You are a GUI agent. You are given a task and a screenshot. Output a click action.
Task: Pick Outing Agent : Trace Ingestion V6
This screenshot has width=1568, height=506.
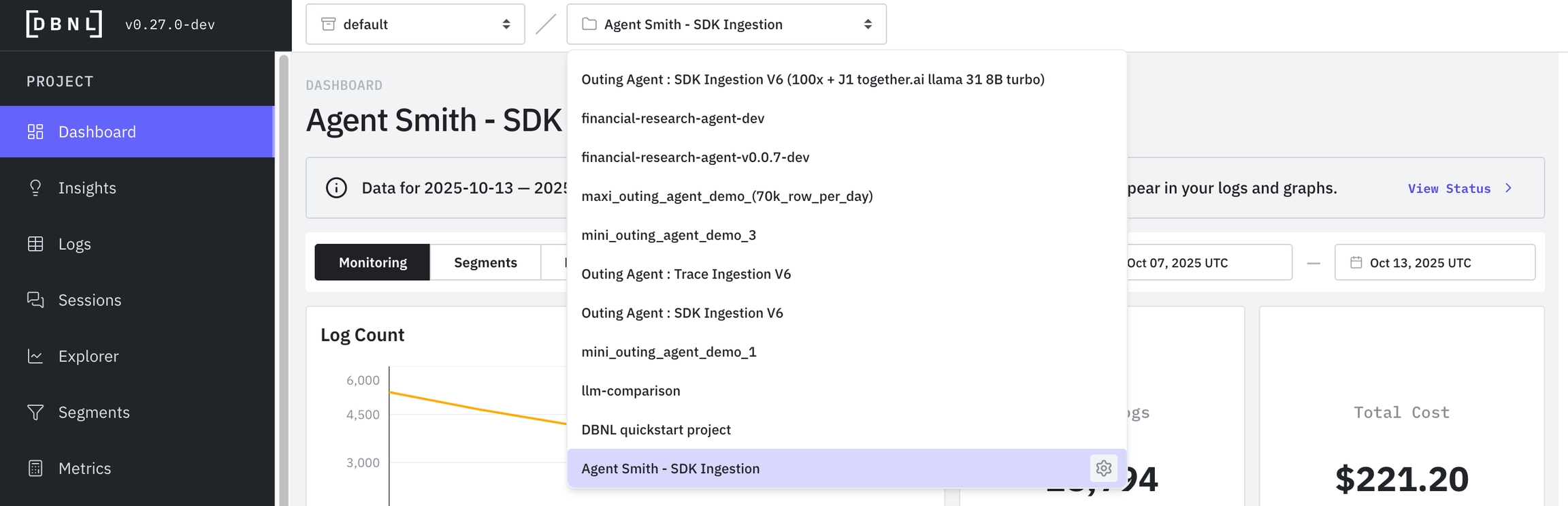(685, 274)
